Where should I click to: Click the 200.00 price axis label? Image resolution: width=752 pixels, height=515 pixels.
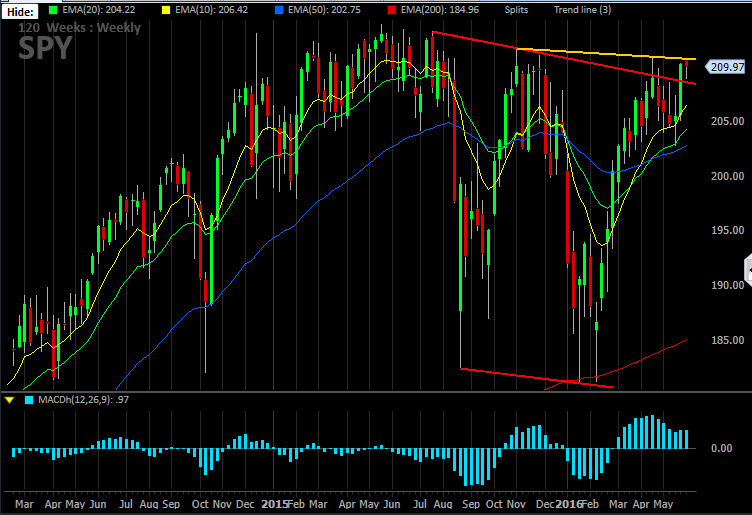[x=728, y=176]
